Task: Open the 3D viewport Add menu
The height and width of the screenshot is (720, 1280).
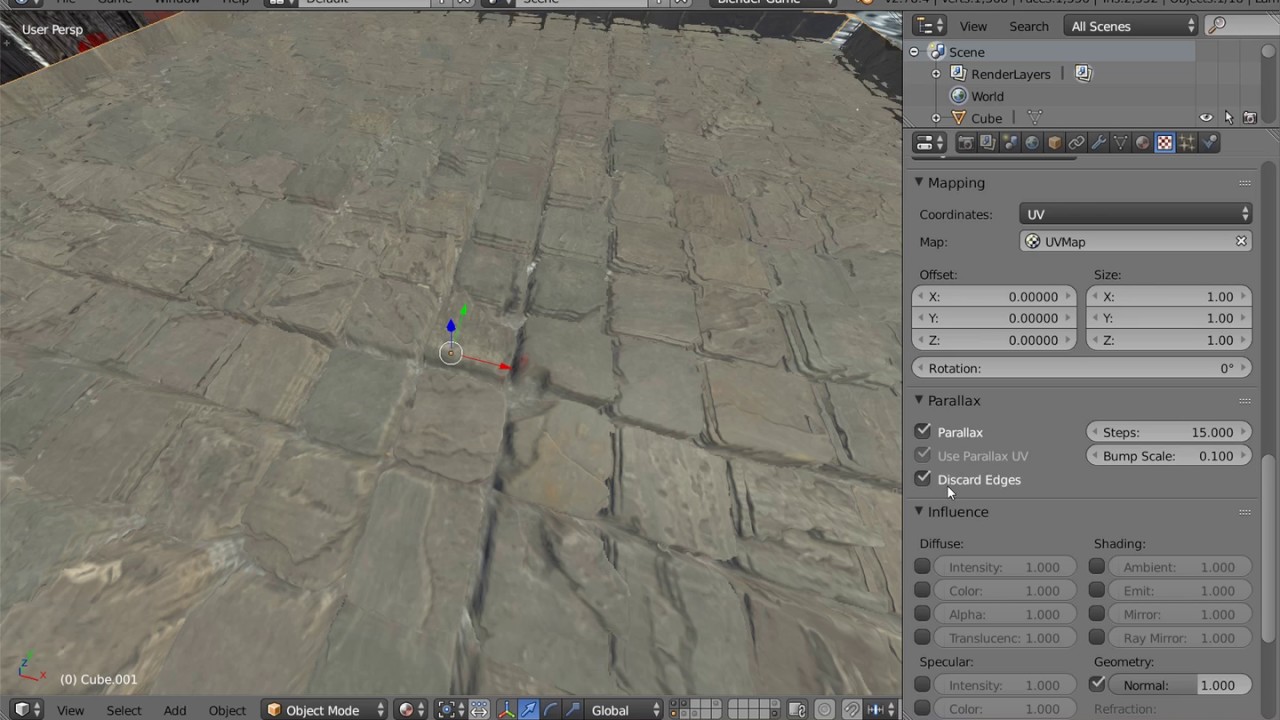Action: [x=175, y=710]
